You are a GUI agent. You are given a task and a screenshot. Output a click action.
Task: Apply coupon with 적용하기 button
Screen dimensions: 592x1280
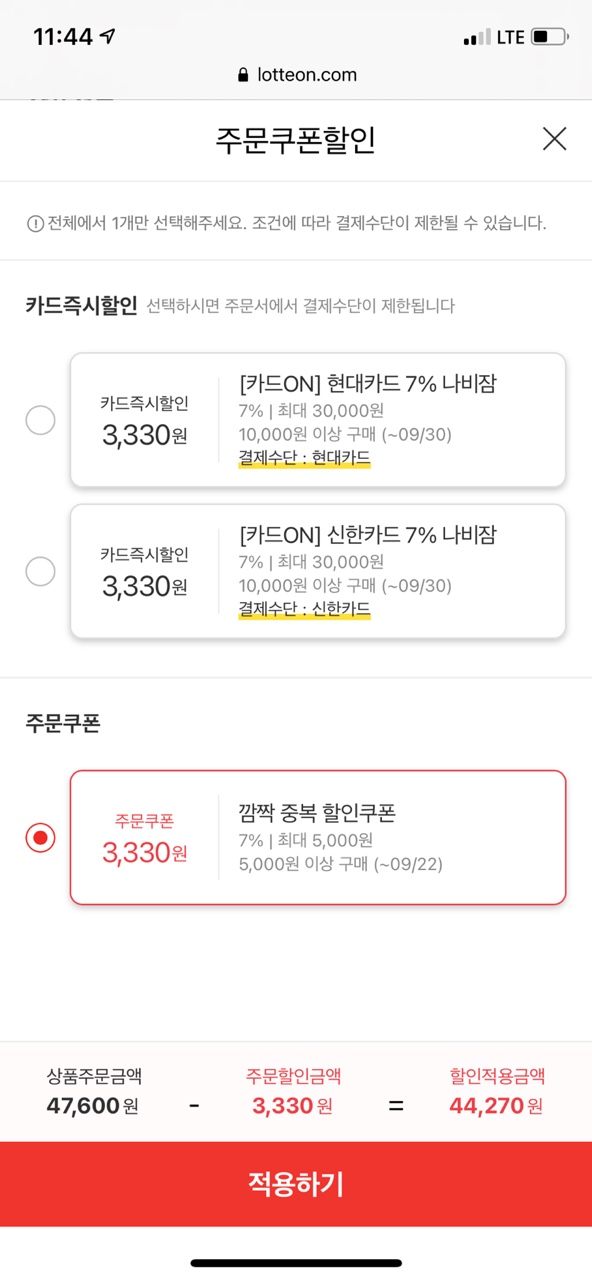tap(296, 1184)
